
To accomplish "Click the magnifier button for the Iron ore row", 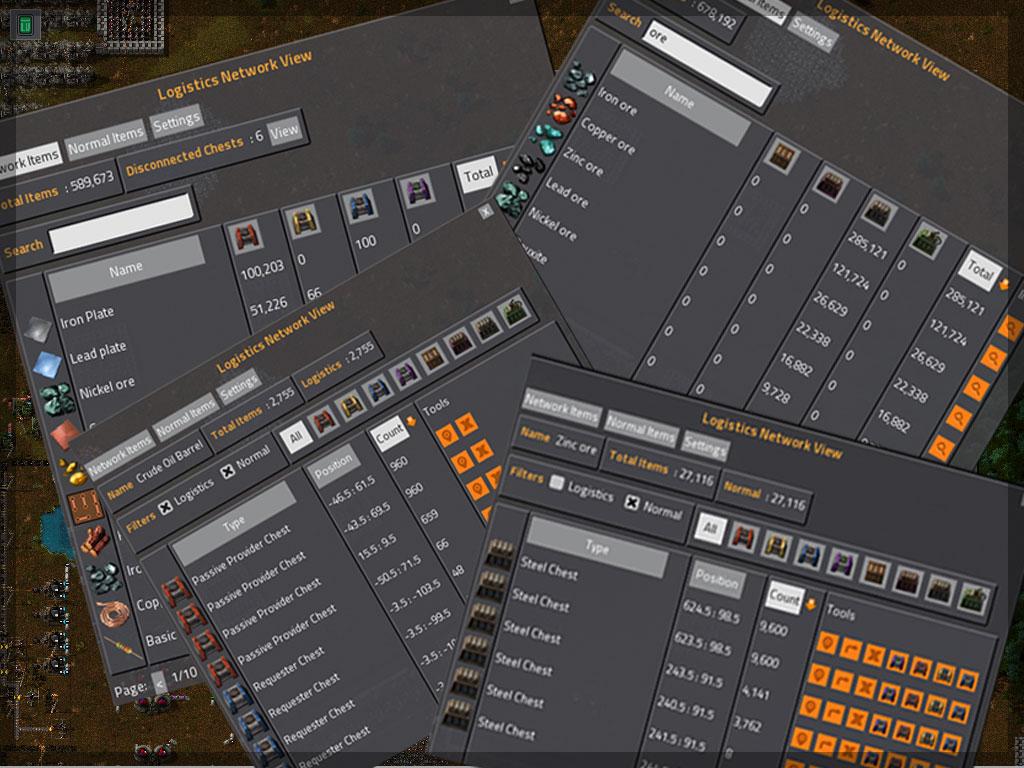I will pos(1010,327).
